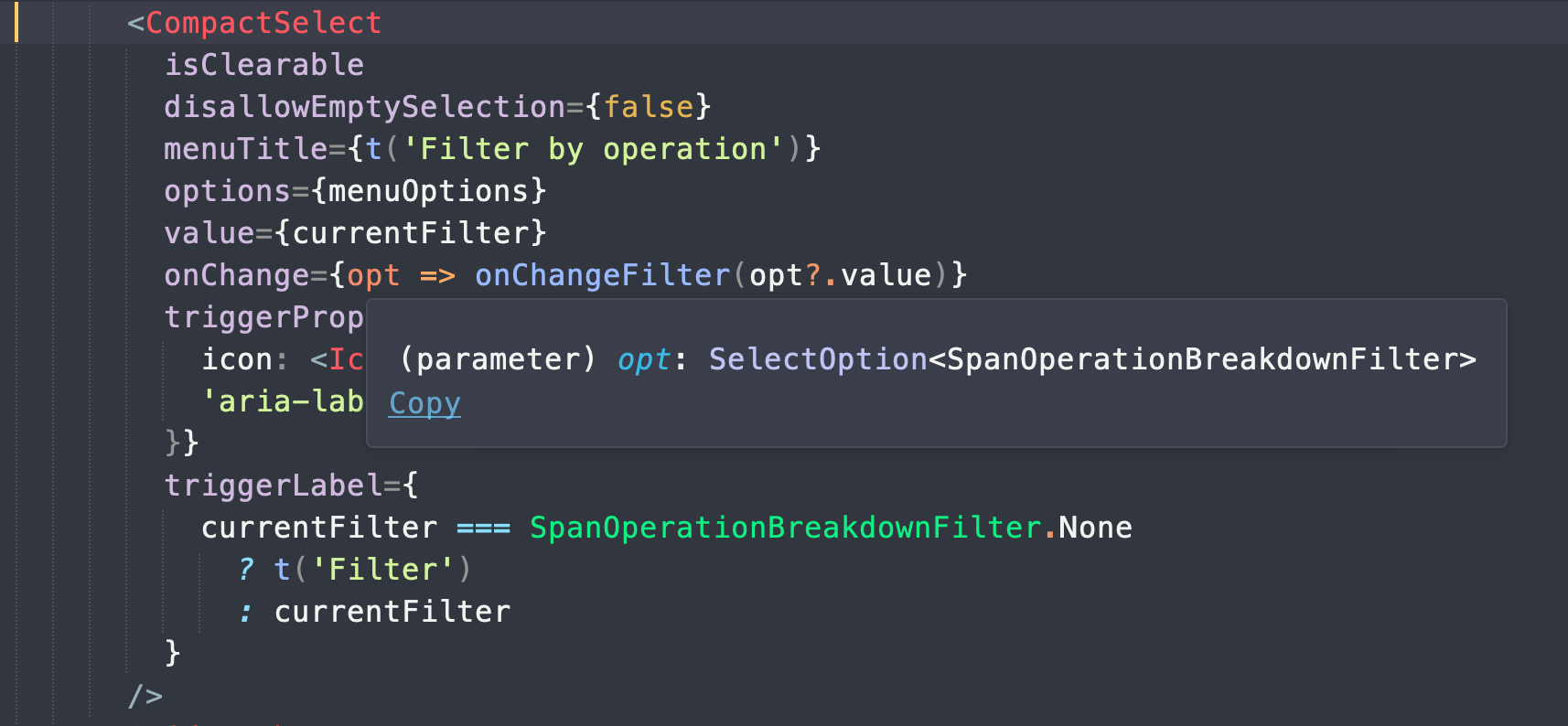Click menuTitle attribute name

pos(245,149)
